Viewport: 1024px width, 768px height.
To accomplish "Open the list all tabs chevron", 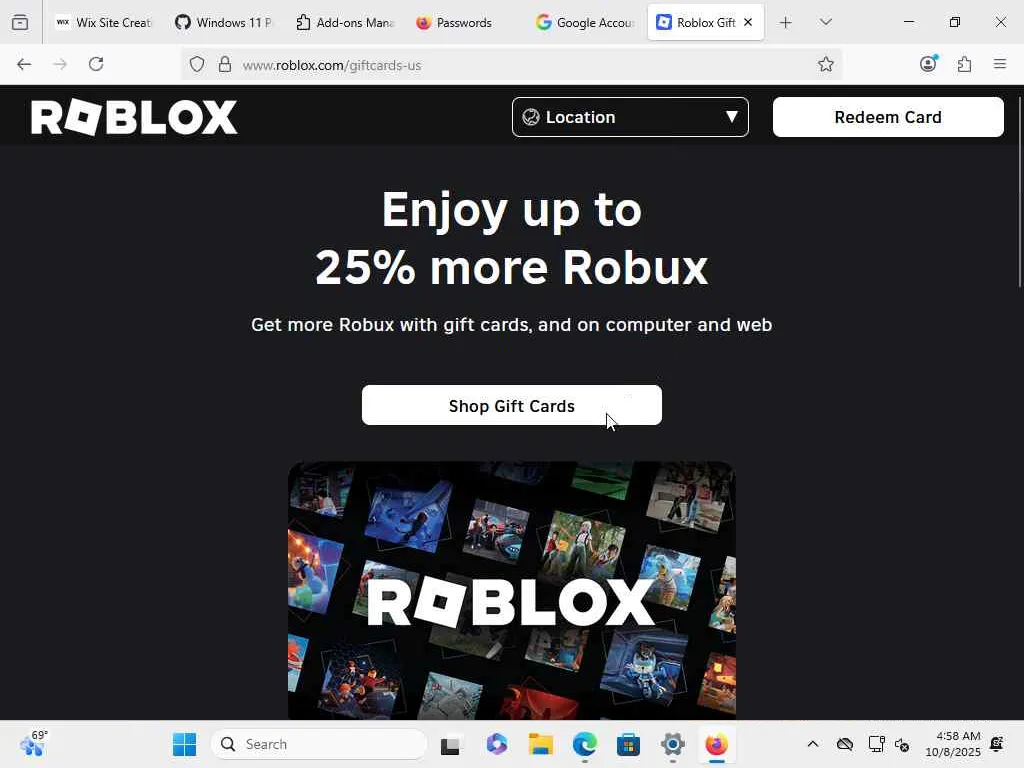I will (x=825, y=22).
